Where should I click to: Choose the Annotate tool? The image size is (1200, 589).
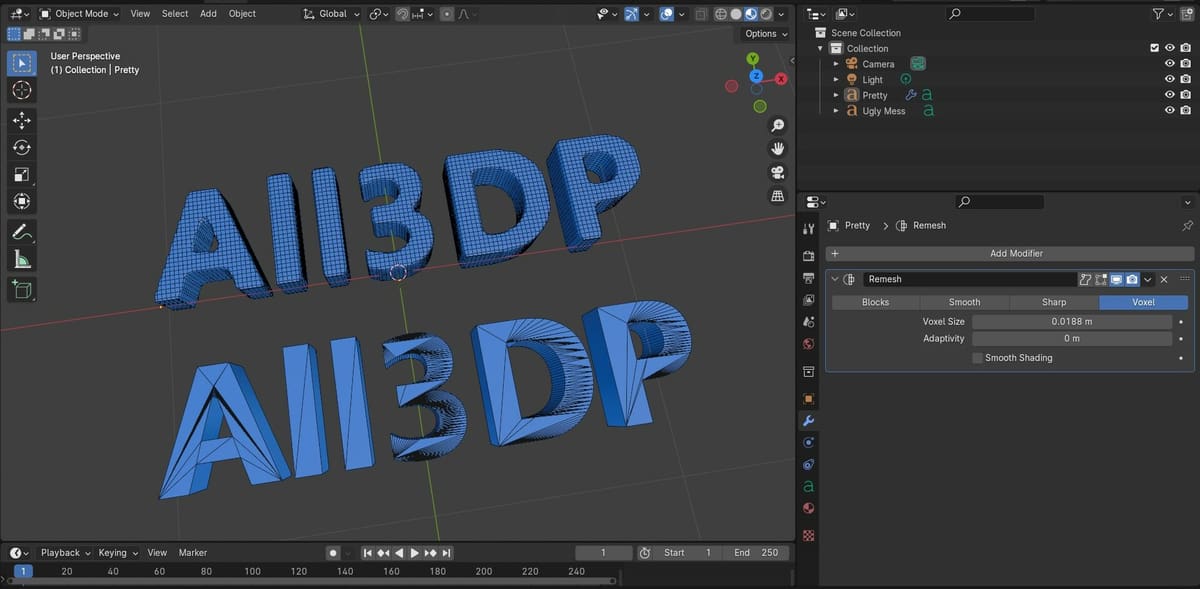[x=21, y=232]
